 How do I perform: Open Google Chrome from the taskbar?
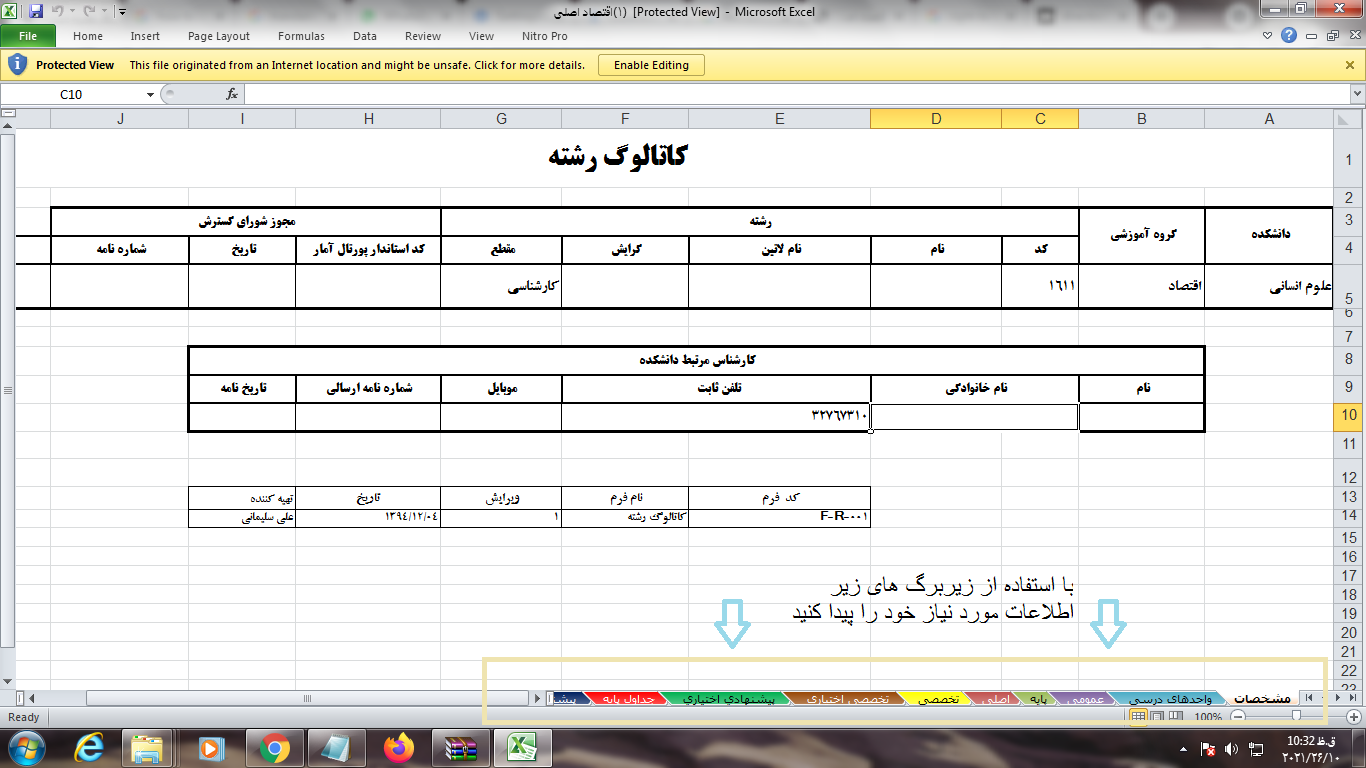coord(274,747)
